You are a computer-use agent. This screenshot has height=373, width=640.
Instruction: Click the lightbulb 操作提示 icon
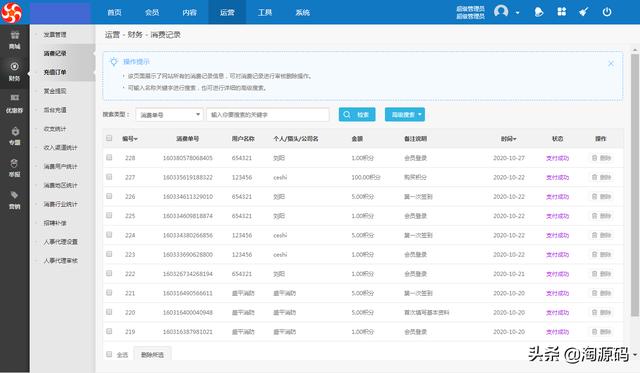(x=114, y=62)
